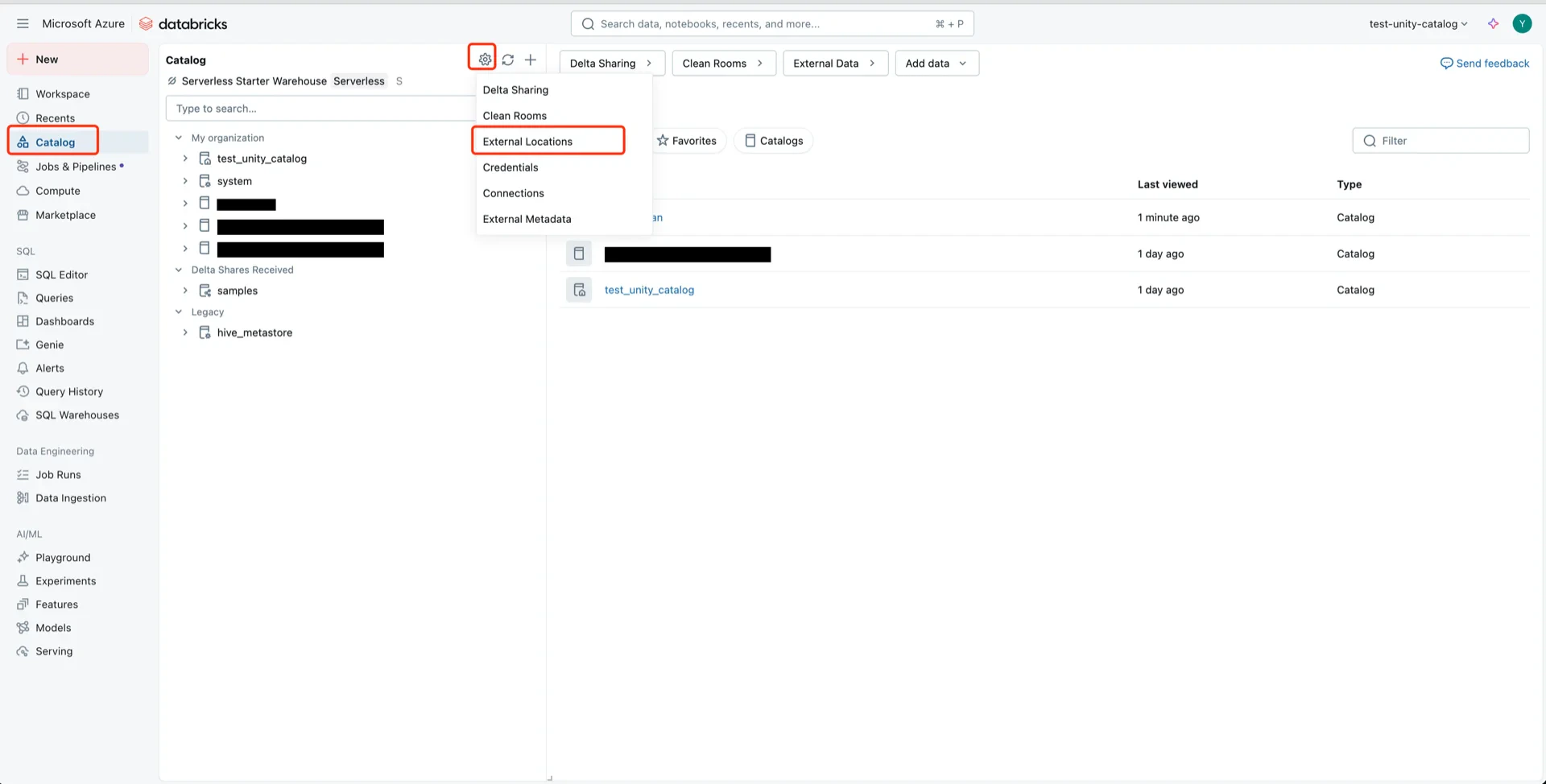Click the catalog Type to search field
The width and height of the screenshot is (1546, 784).
[x=320, y=108]
